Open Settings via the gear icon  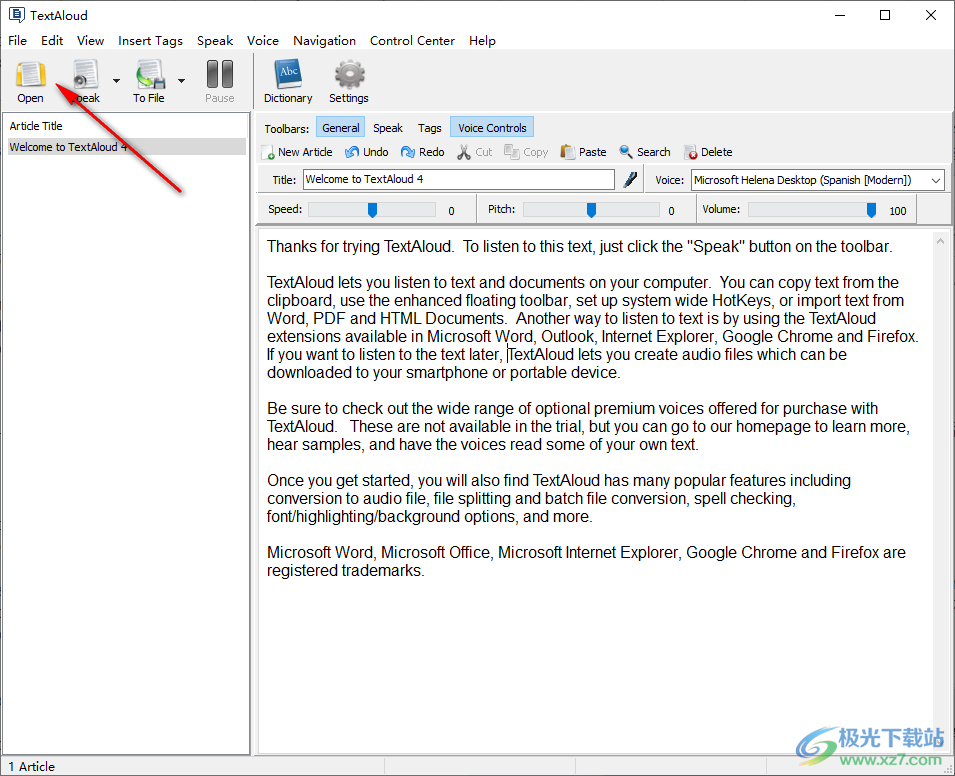(349, 81)
